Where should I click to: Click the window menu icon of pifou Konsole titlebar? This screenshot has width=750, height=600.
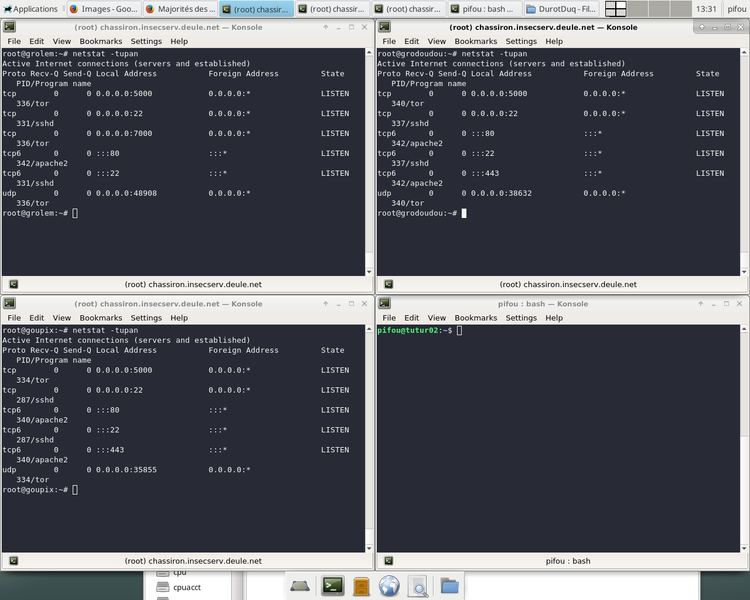tap(385, 304)
